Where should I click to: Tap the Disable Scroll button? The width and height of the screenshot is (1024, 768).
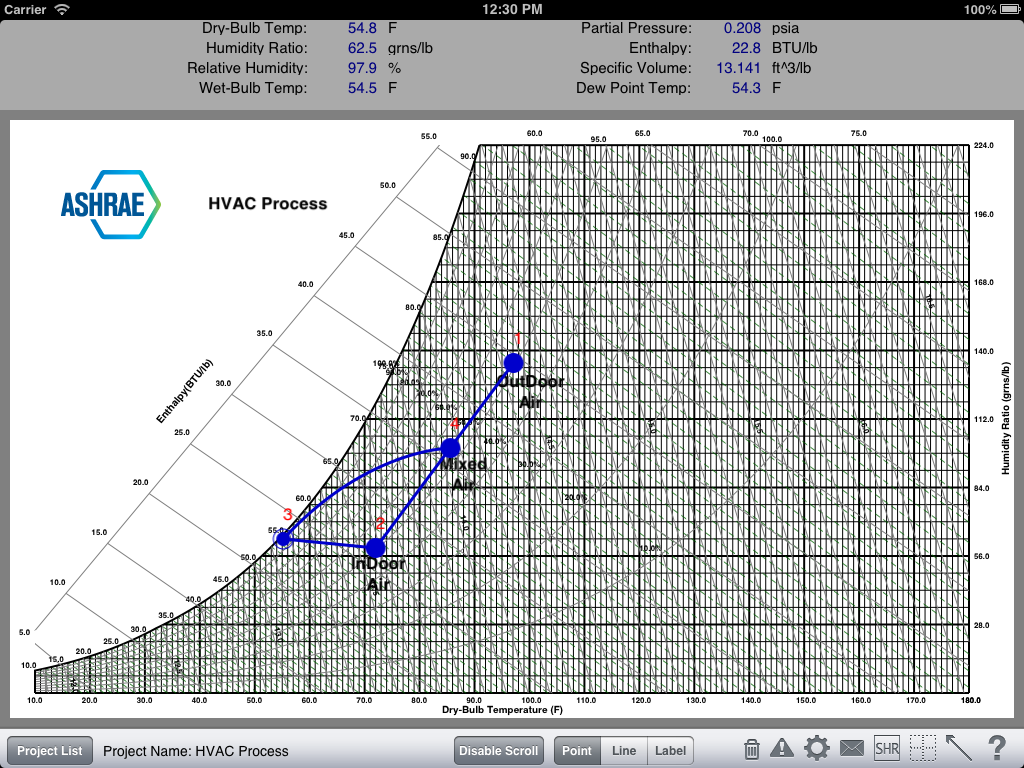pyautogui.click(x=498, y=750)
